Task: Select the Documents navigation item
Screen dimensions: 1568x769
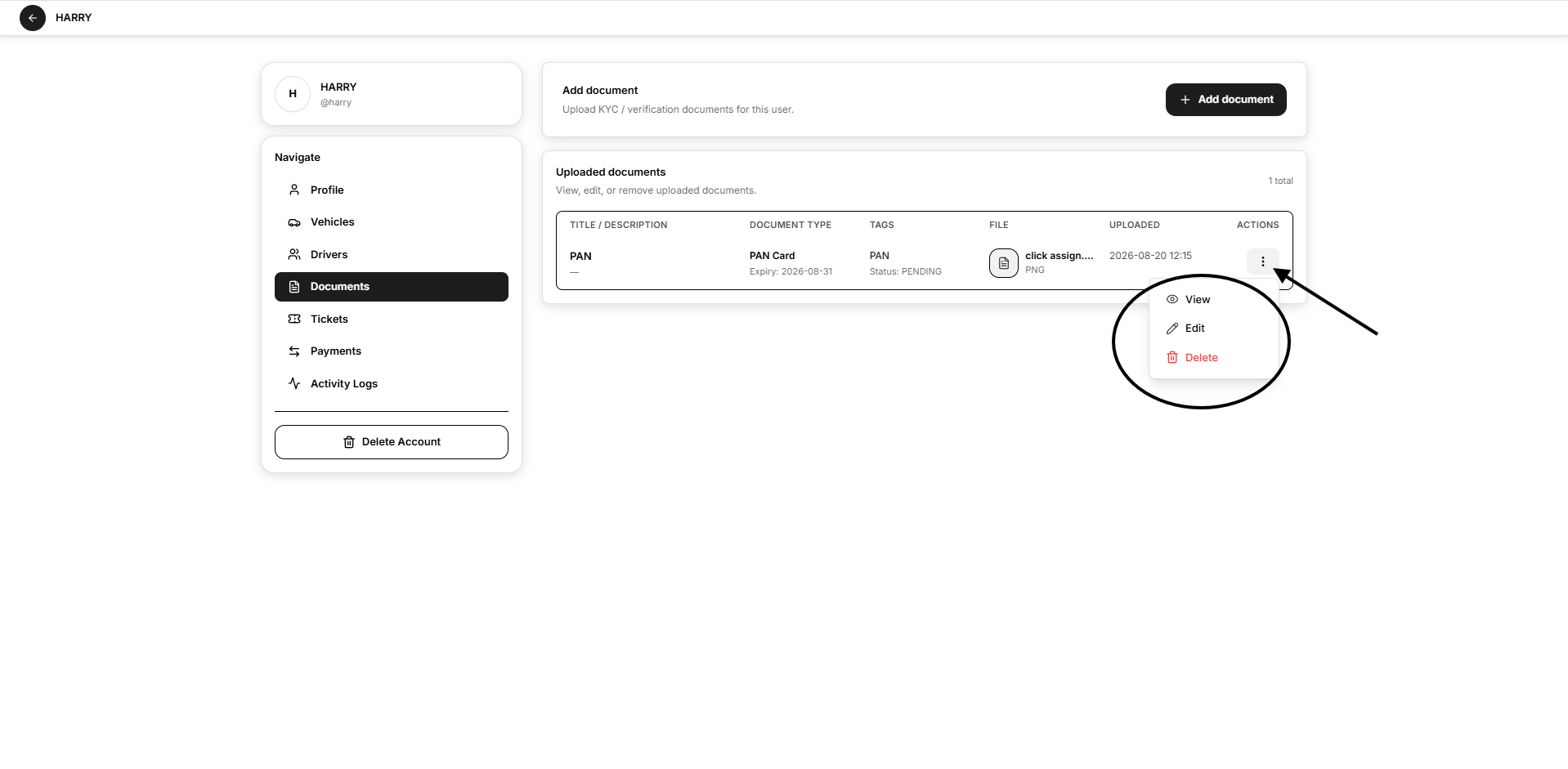Action: pos(392,287)
